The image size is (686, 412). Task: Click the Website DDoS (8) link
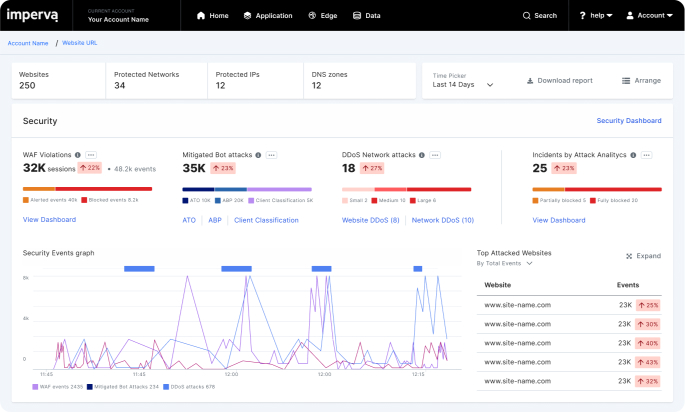(x=370, y=220)
